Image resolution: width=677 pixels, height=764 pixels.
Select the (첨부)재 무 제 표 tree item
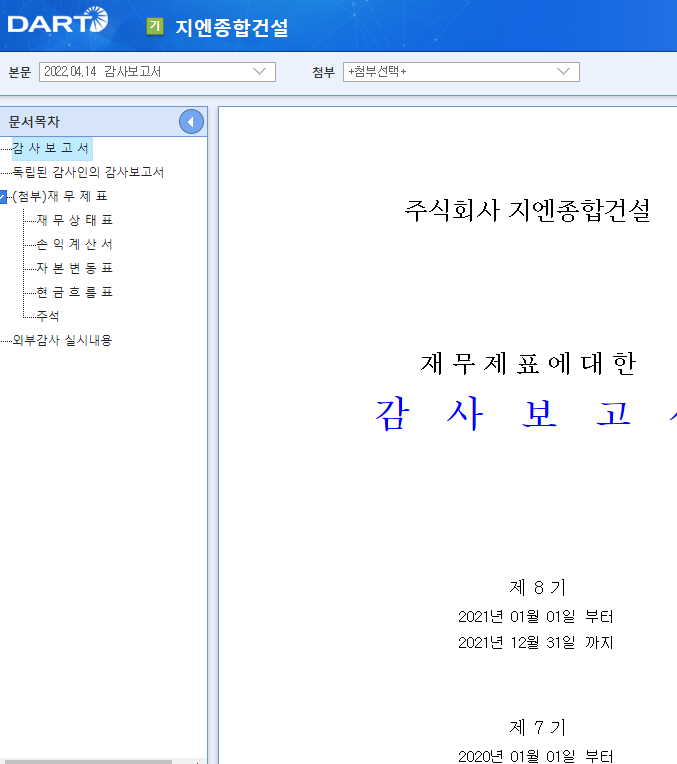(x=59, y=196)
